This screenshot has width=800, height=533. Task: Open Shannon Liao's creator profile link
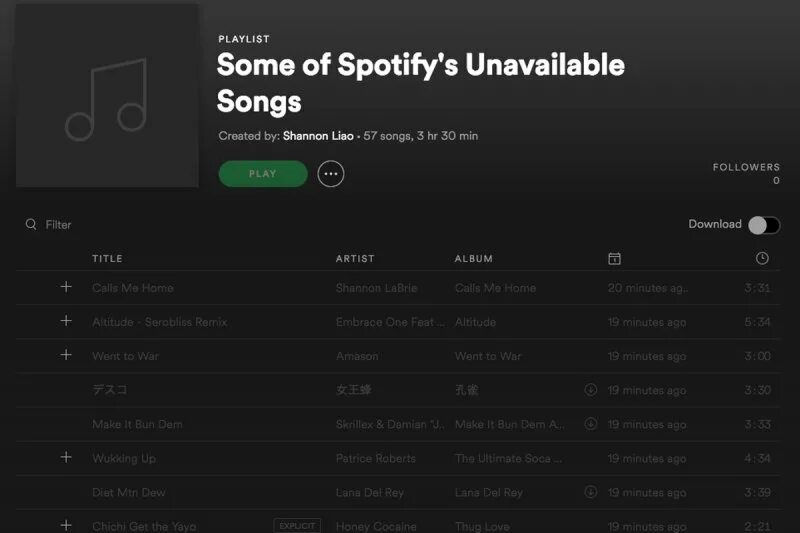pyautogui.click(x=318, y=136)
